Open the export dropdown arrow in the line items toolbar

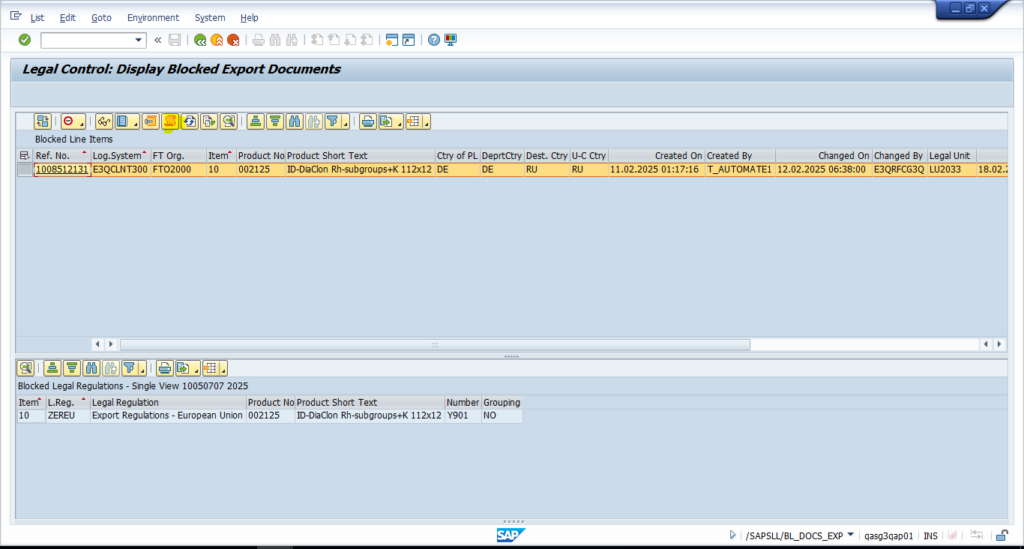399,123
